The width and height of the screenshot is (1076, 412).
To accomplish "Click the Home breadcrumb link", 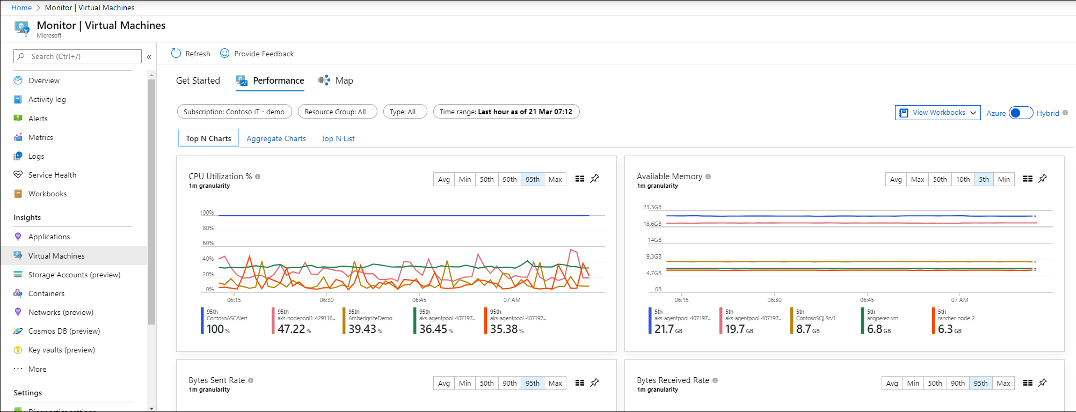I will tap(20, 7).
